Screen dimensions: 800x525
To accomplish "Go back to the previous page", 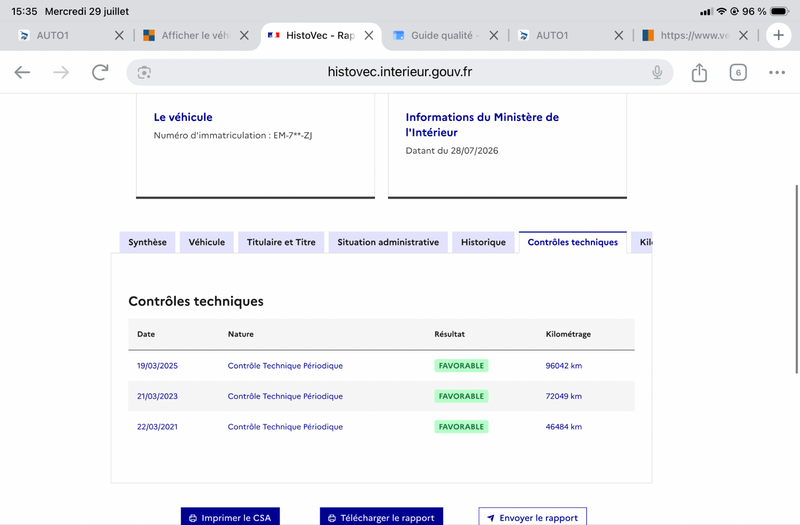I will coord(22,72).
